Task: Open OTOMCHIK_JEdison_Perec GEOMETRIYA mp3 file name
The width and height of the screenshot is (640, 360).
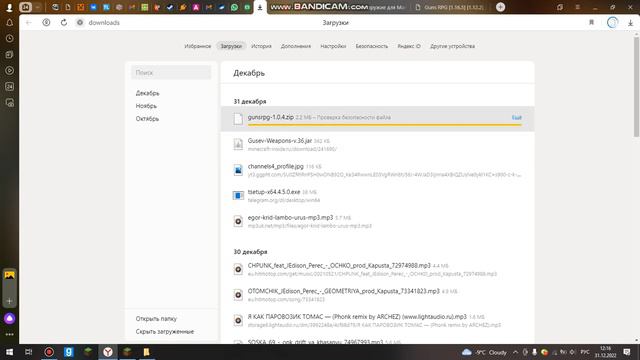Action: pyautogui.click(x=343, y=291)
